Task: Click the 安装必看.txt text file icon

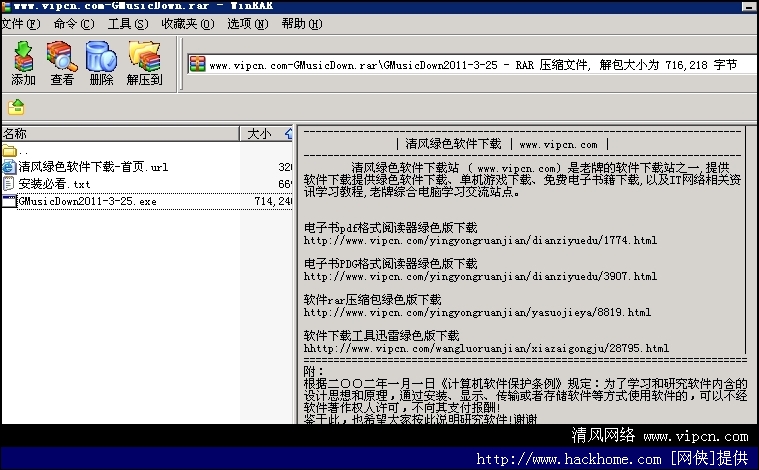Action: pyautogui.click(x=9, y=184)
